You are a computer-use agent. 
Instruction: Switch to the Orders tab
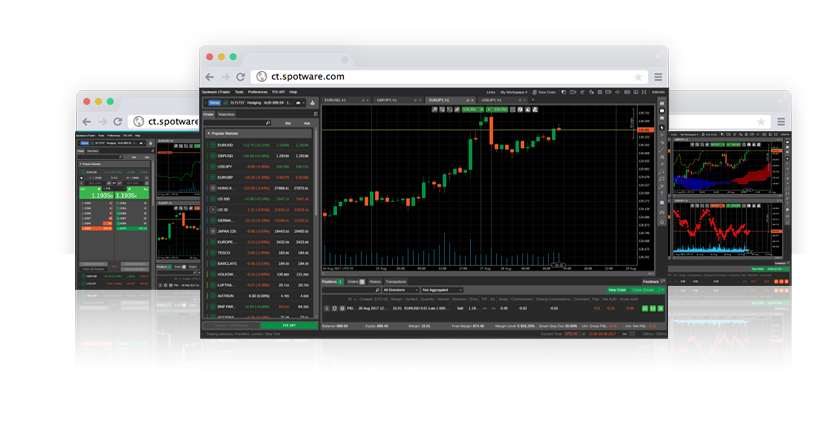point(355,282)
